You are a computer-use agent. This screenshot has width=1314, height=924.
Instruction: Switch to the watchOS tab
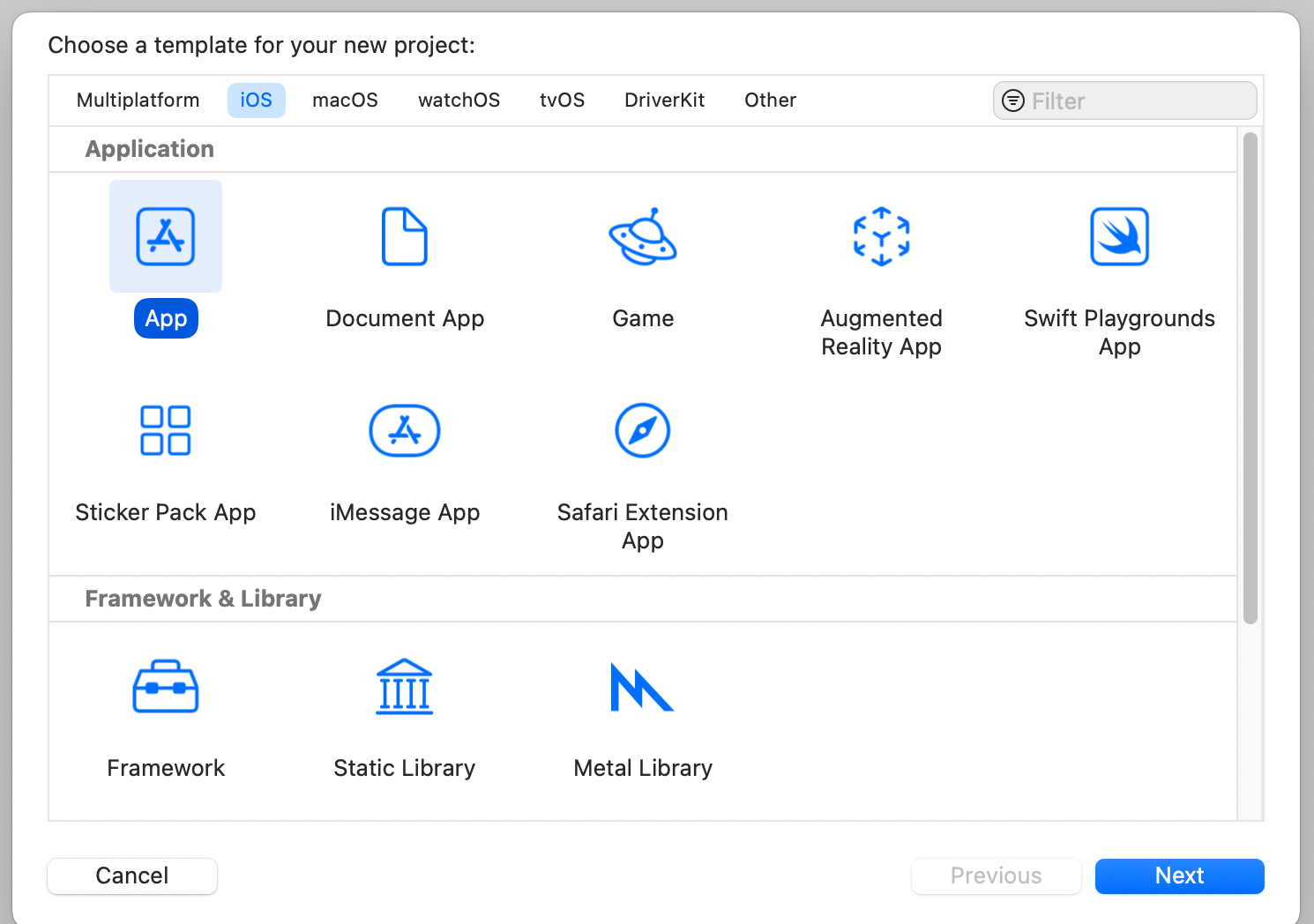pyautogui.click(x=459, y=101)
